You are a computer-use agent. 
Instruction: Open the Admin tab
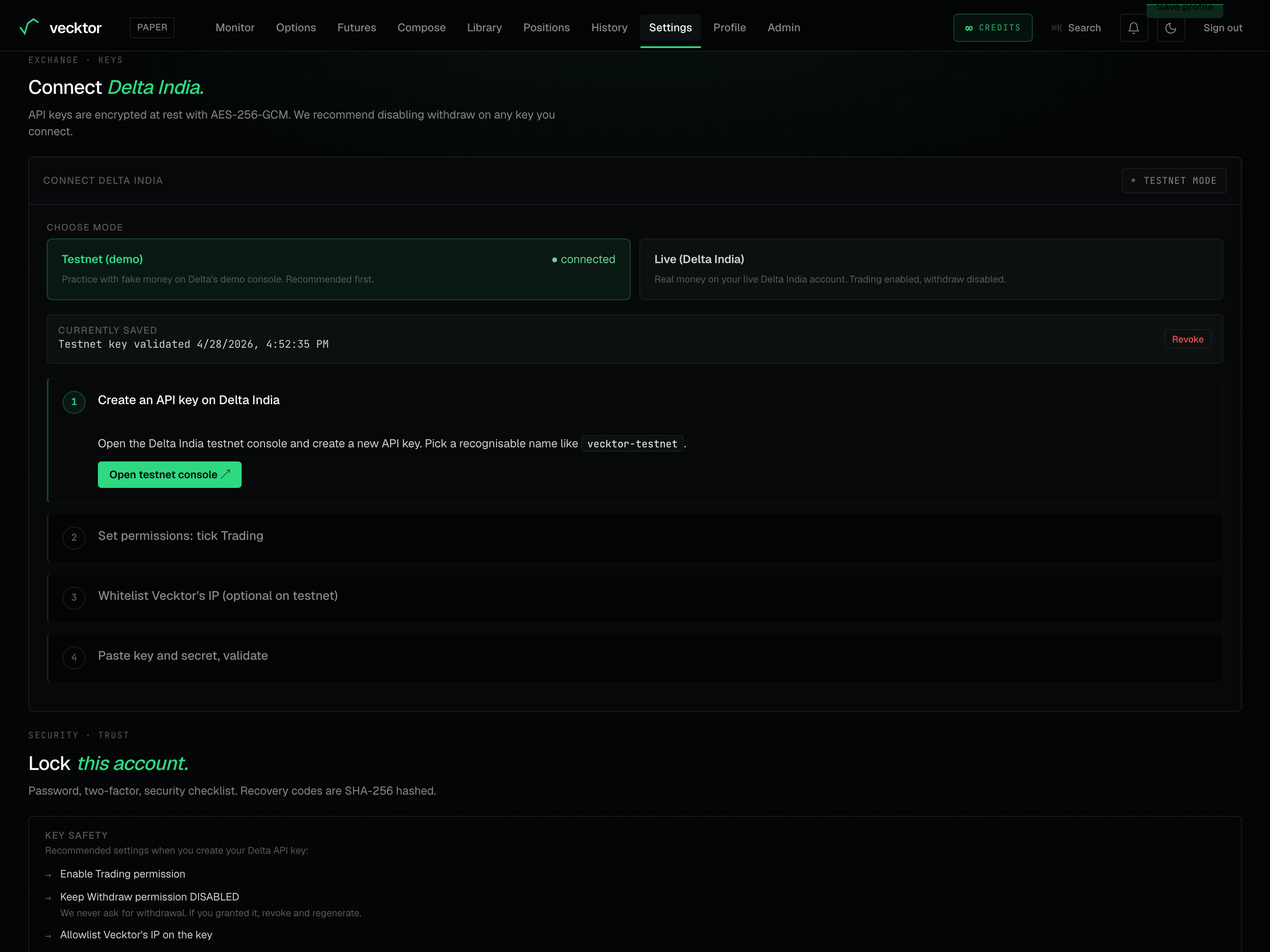click(x=784, y=27)
